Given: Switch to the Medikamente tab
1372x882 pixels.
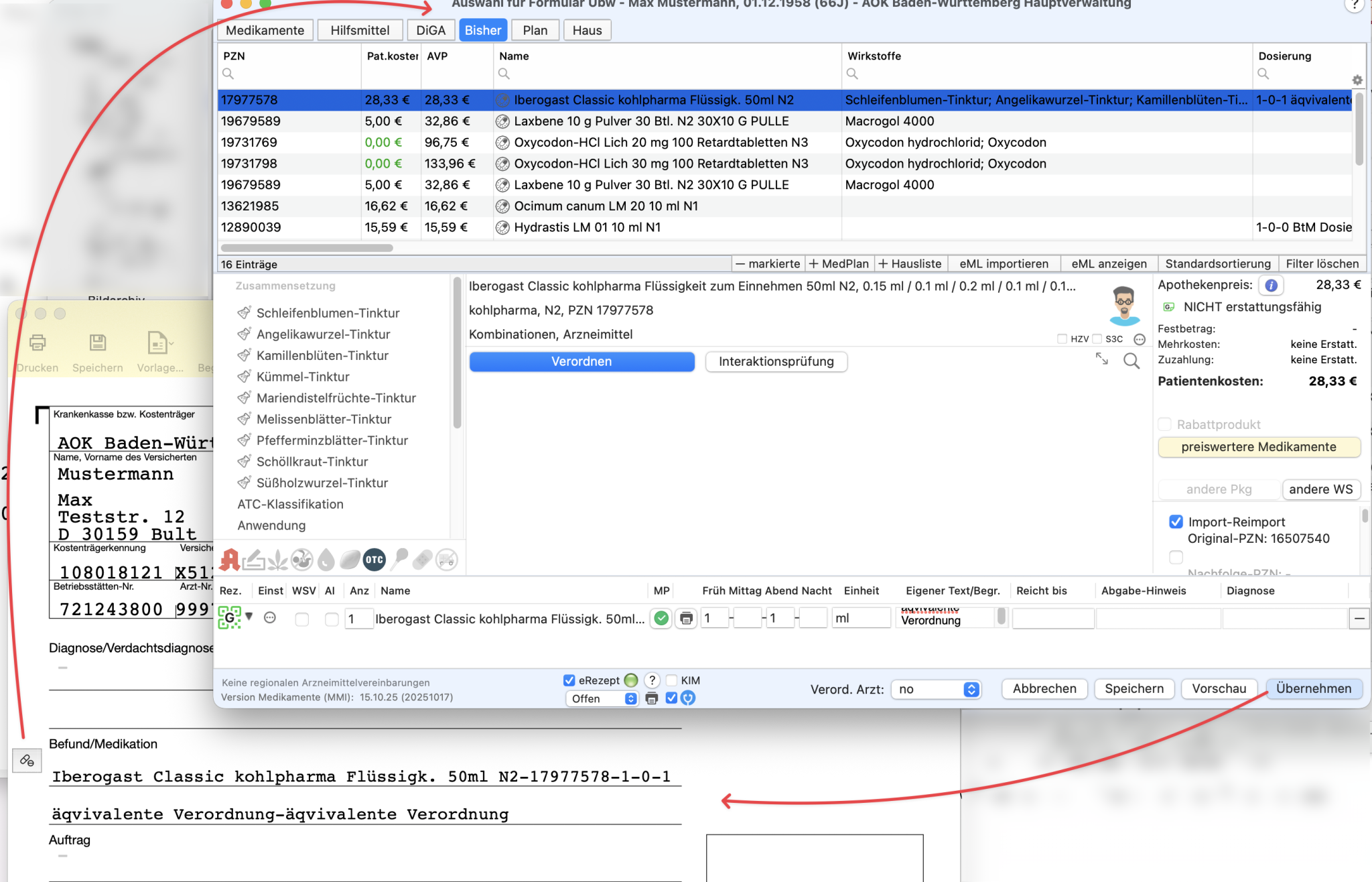Looking at the screenshot, I should pos(265,29).
